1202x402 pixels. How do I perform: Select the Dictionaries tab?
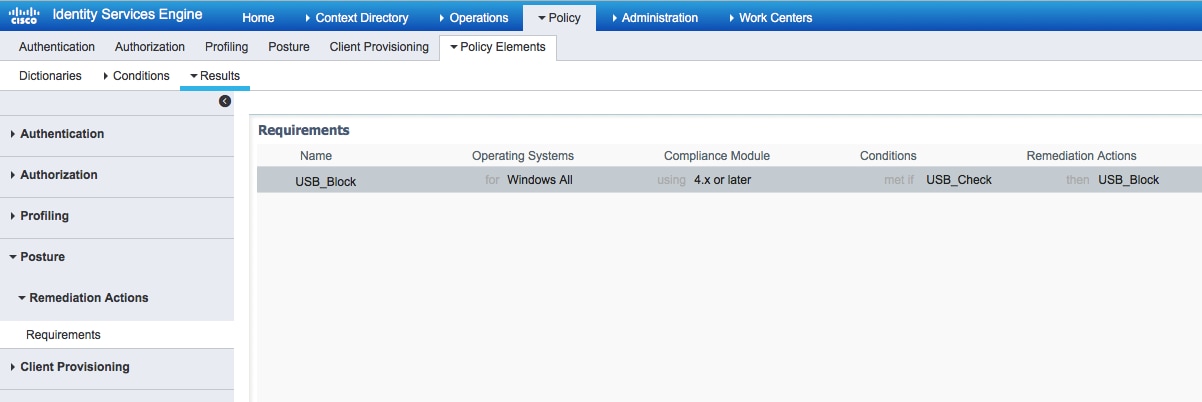pos(50,76)
